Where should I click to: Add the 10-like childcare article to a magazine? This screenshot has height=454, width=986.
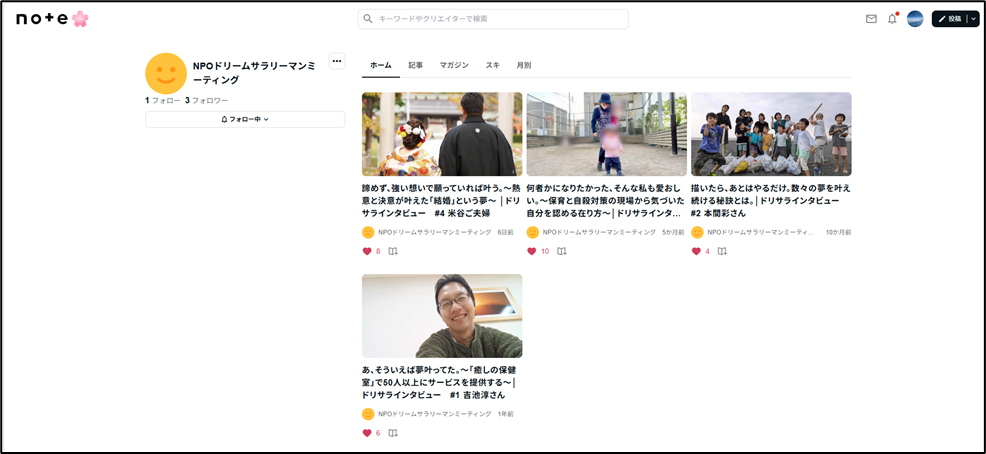(x=562, y=251)
